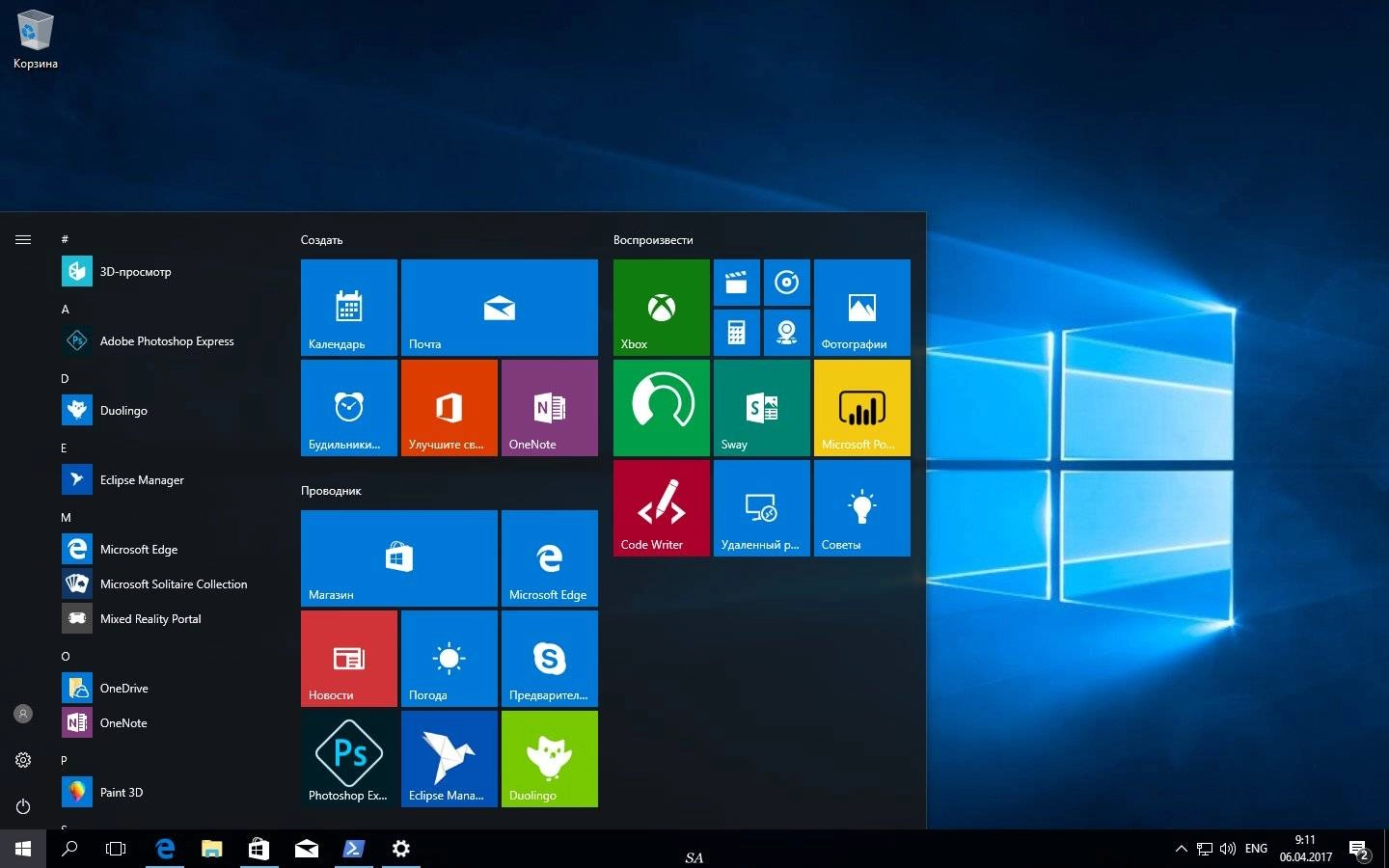Open the purple OneNote tile

(x=550, y=408)
